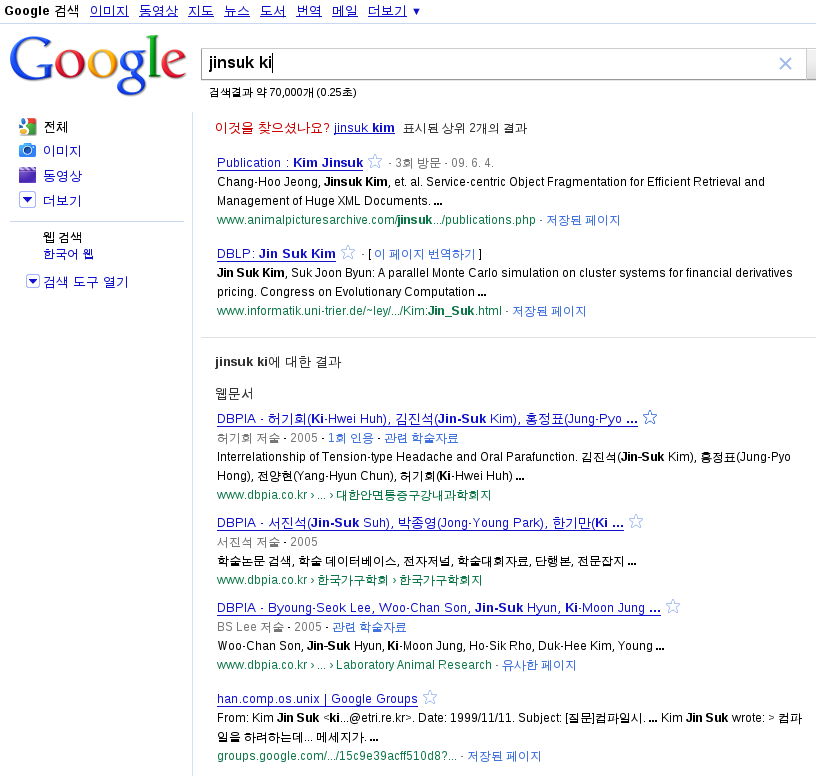816x776 pixels.
Task: Open cached page for animalpicturesarchive result
Action: (x=583, y=220)
